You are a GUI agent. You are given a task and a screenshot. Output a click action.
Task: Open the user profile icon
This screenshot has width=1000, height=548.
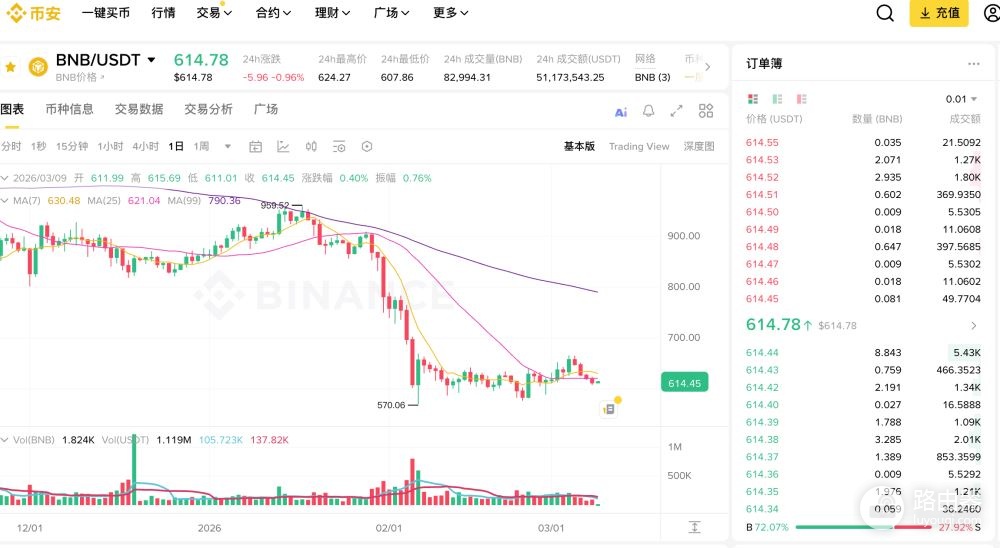coord(992,13)
